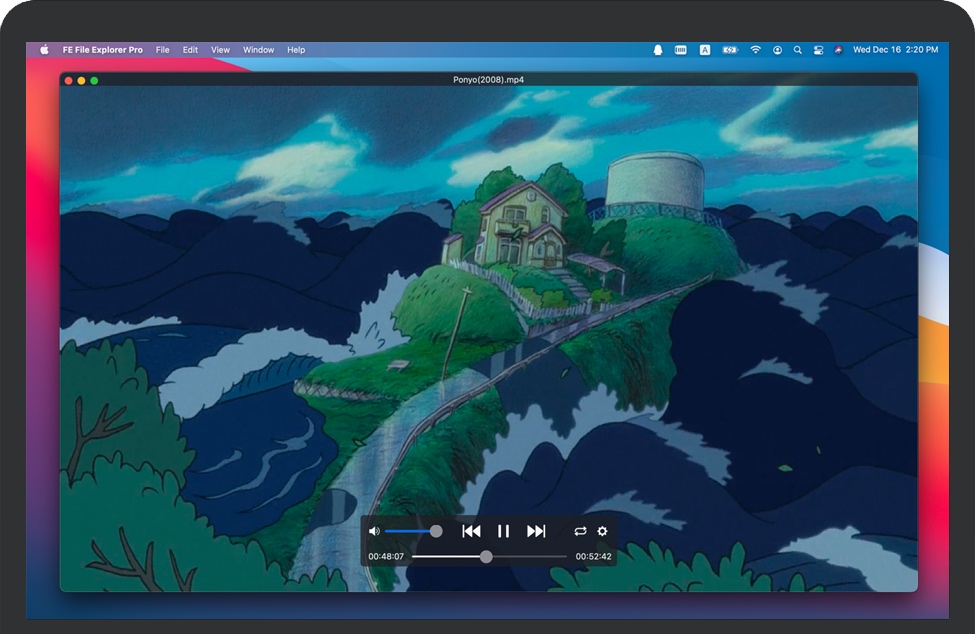The height and width of the screenshot is (634, 975).
Task: Toggle the repeat loop mode
Action: [580, 531]
